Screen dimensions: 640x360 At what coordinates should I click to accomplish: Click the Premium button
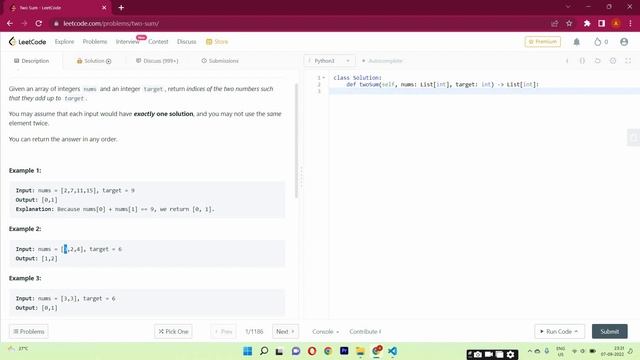(x=543, y=42)
